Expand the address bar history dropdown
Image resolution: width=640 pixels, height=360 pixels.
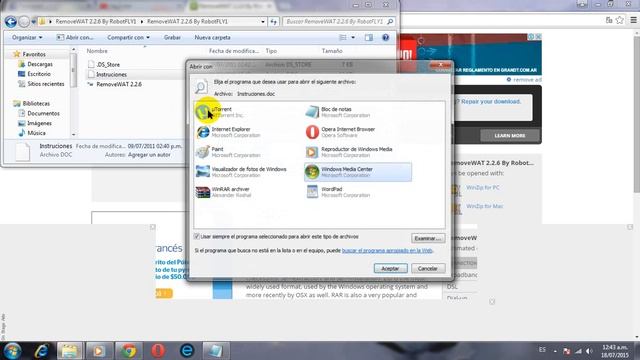(263, 22)
